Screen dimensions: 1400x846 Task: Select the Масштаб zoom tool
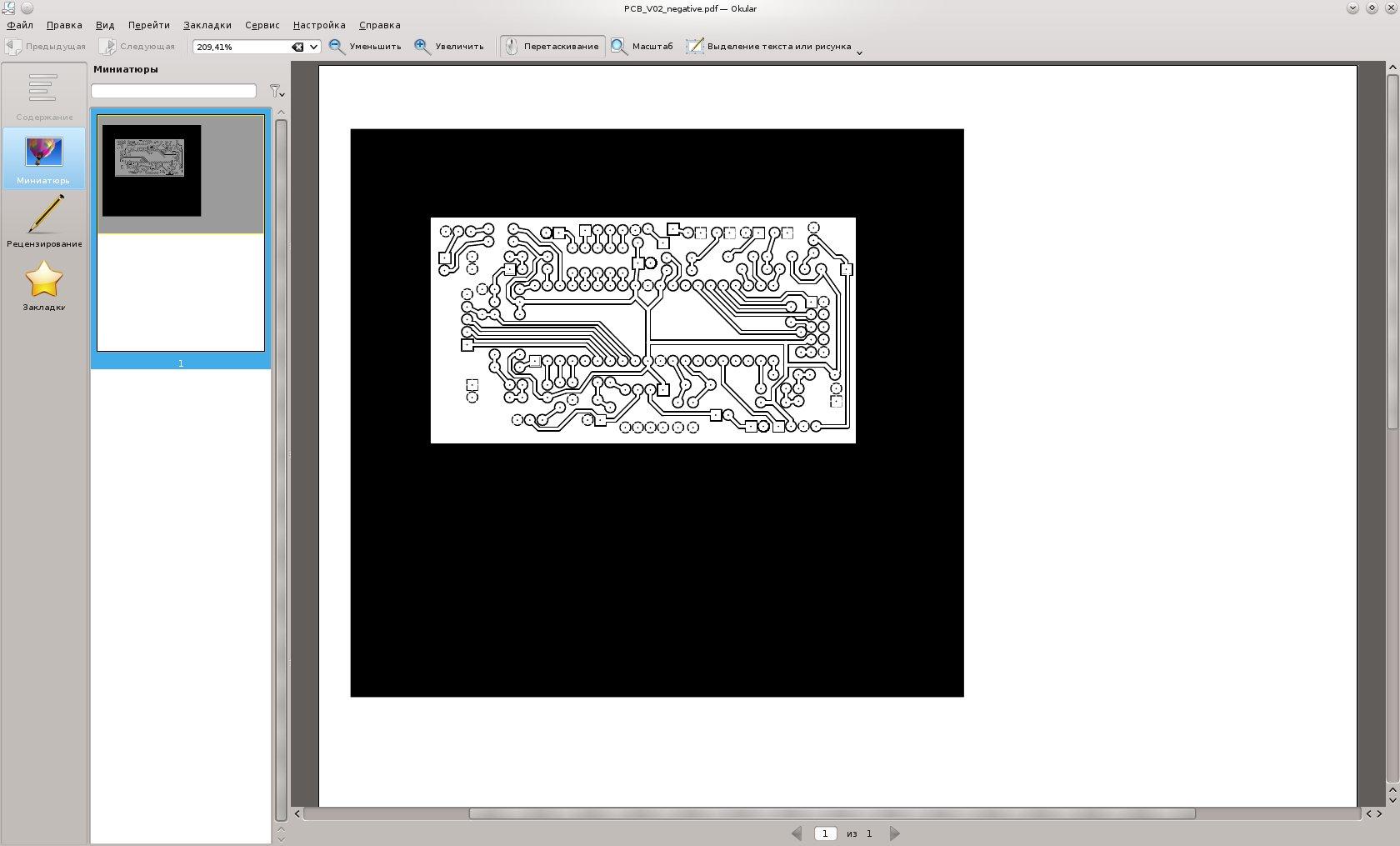642,47
